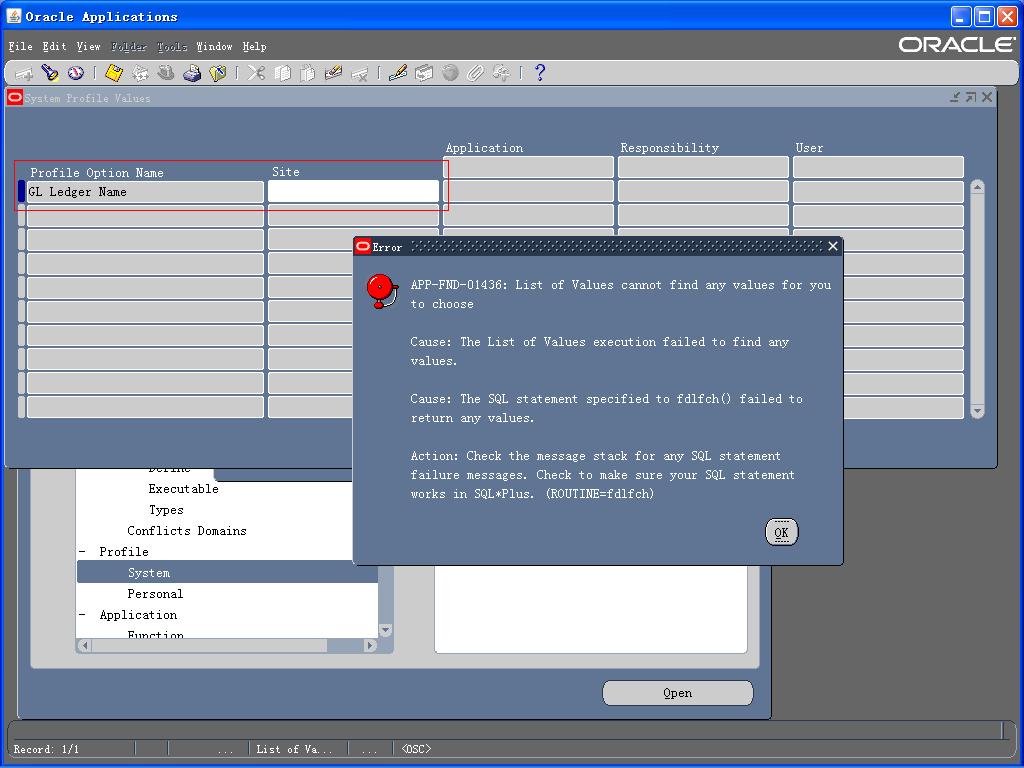Screen dimensions: 1024x768
Task: Save using the yellow diskette icon
Action: pos(114,73)
